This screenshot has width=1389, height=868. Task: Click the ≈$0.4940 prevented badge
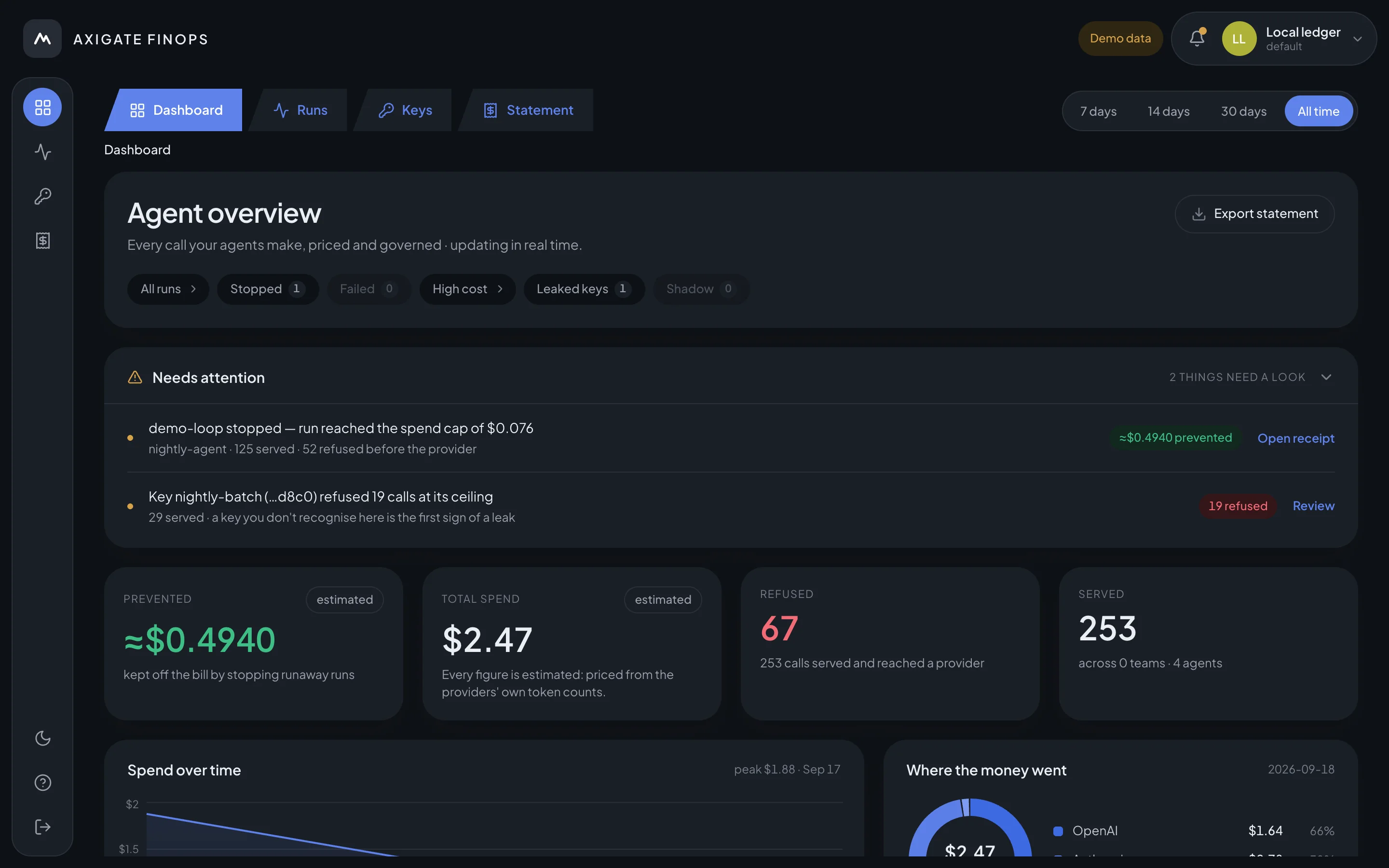1175,437
